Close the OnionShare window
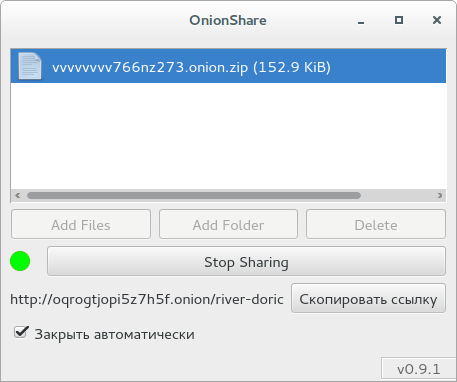Viewport: 457px width, 382px height. pos(437,20)
